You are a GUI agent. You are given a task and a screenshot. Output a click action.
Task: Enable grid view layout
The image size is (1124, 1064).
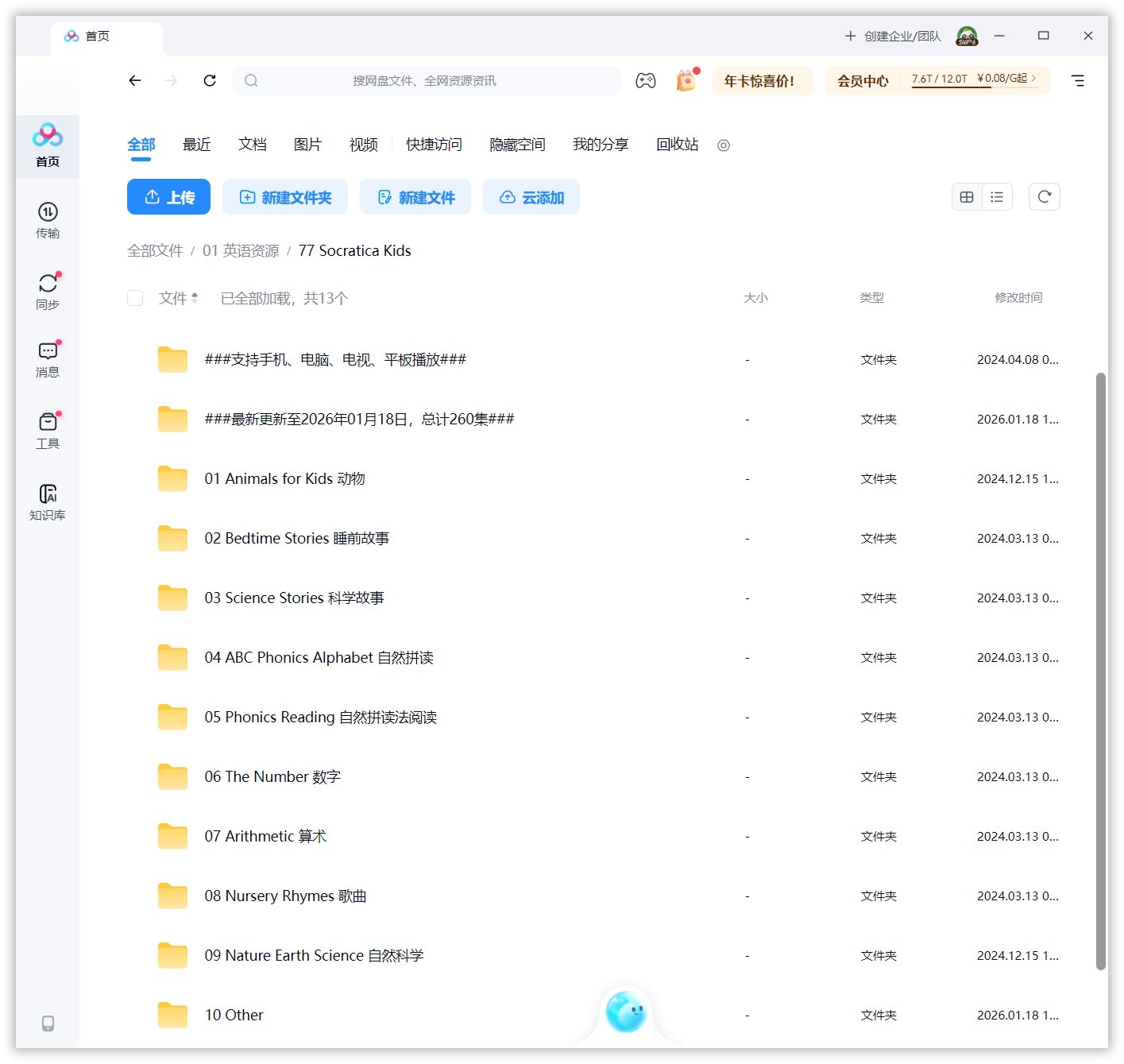point(966,196)
